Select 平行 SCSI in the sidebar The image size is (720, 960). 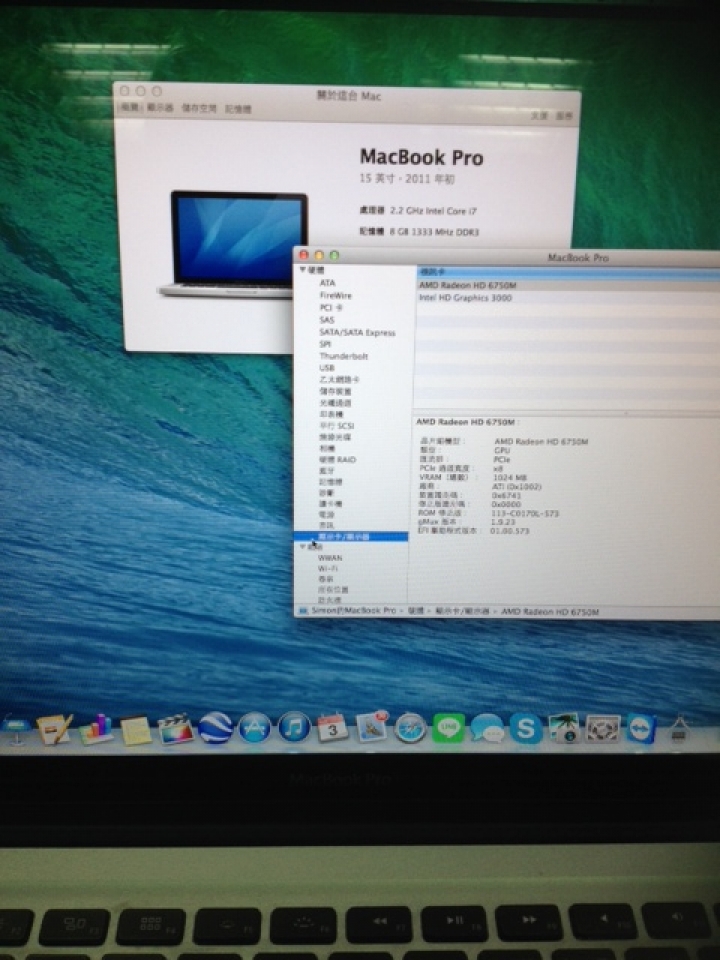tap(336, 426)
